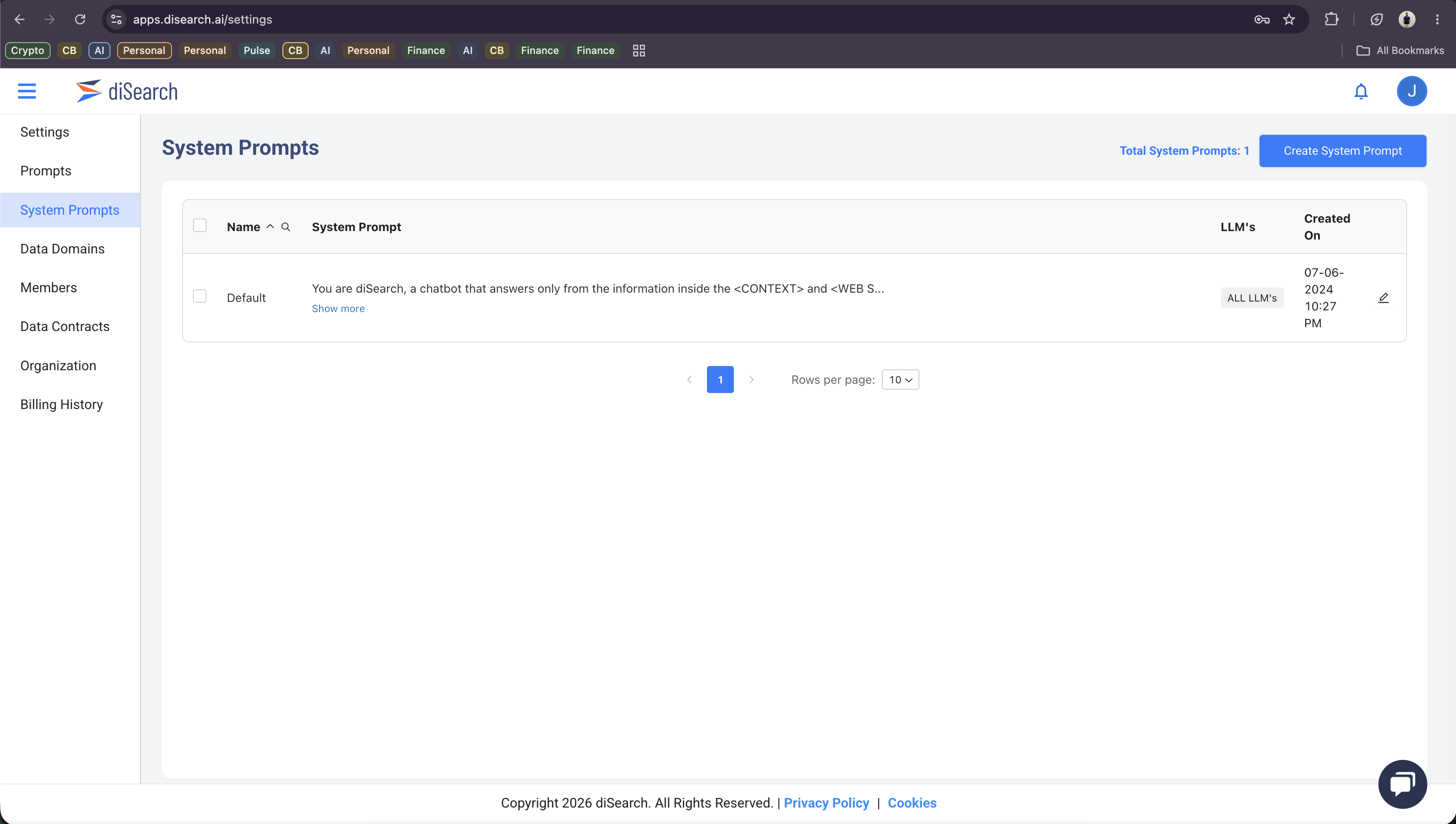Screen dimensions: 1456x824
Task: Open Data Contracts in the sidebar
Action: [x=65, y=326]
